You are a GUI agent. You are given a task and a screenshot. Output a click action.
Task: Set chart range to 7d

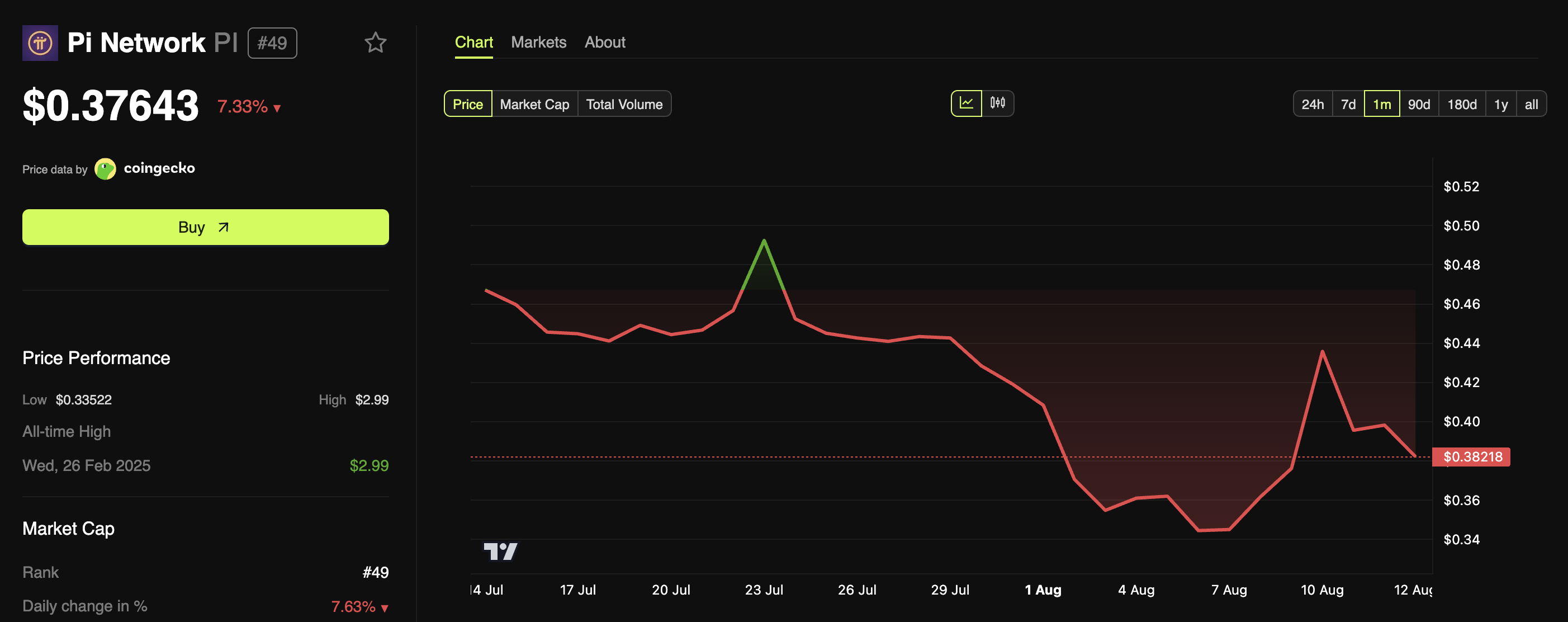point(1348,104)
